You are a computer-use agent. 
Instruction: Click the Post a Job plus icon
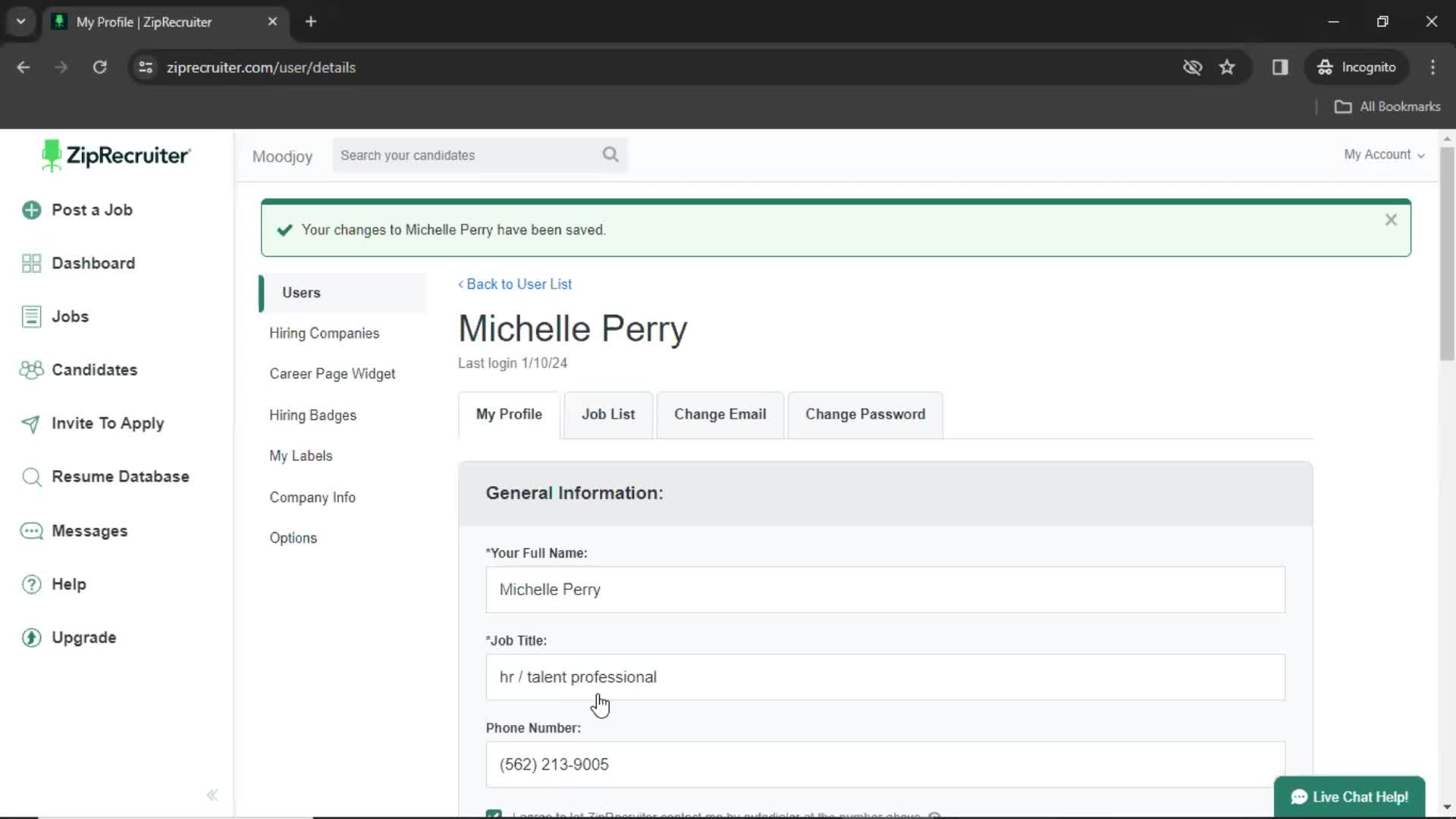31,210
